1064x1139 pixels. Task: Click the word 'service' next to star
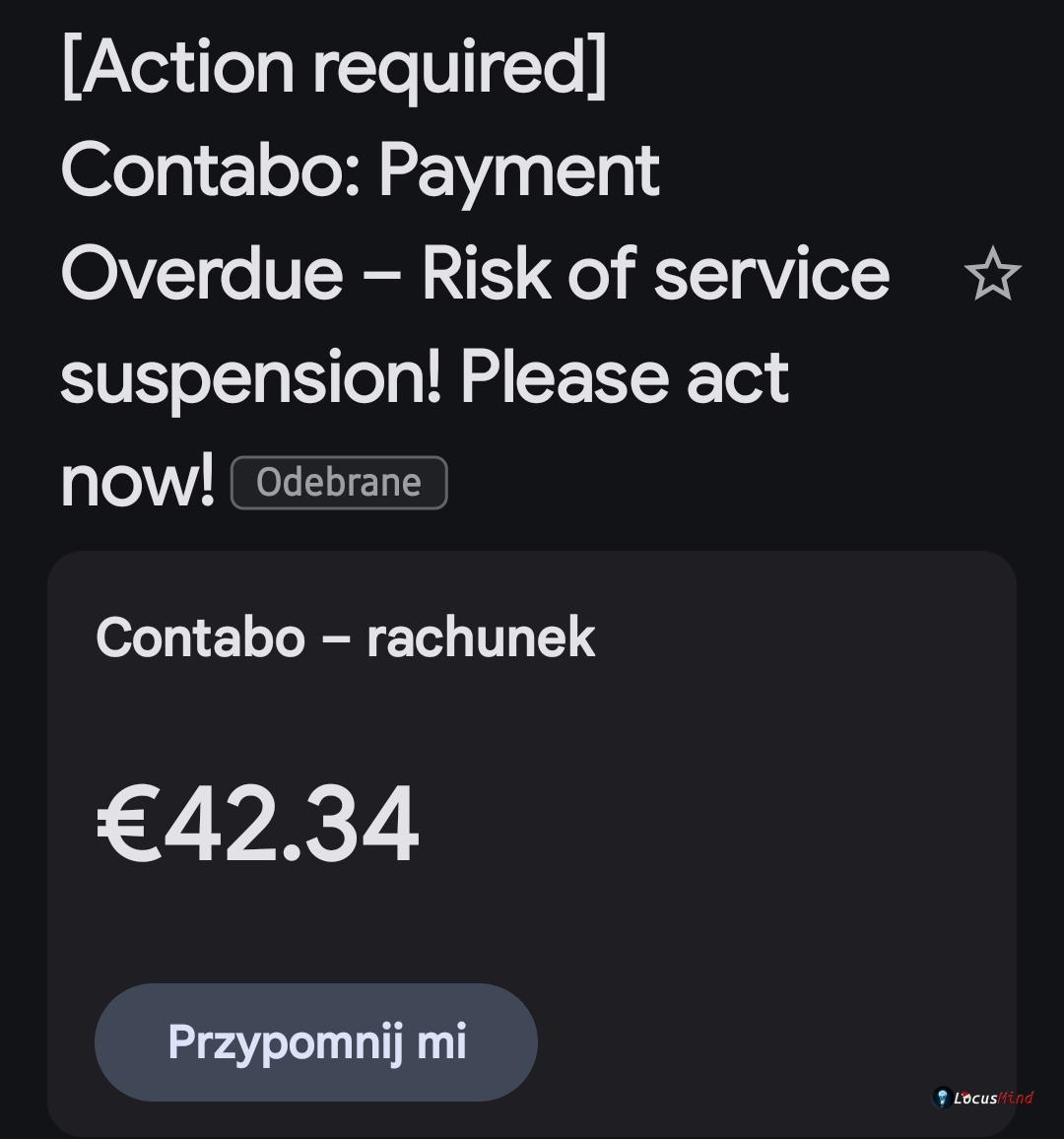tap(771, 274)
